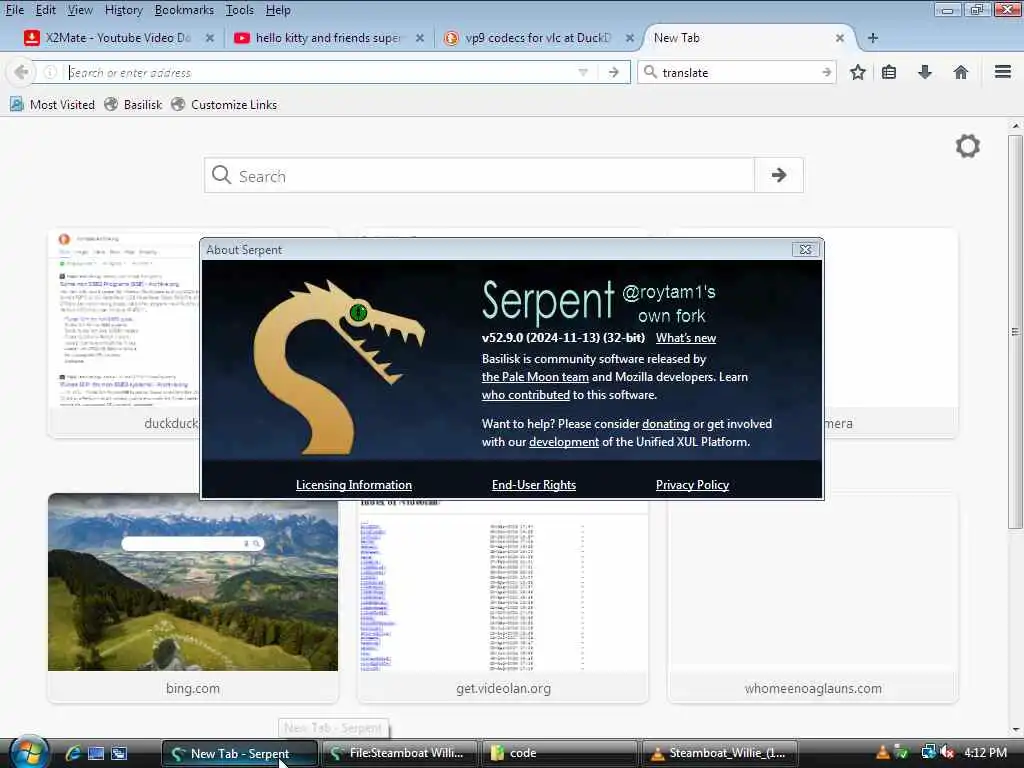Image resolution: width=1024 pixels, height=768 pixels.
Task: Open the Help menu
Action: click(278, 10)
